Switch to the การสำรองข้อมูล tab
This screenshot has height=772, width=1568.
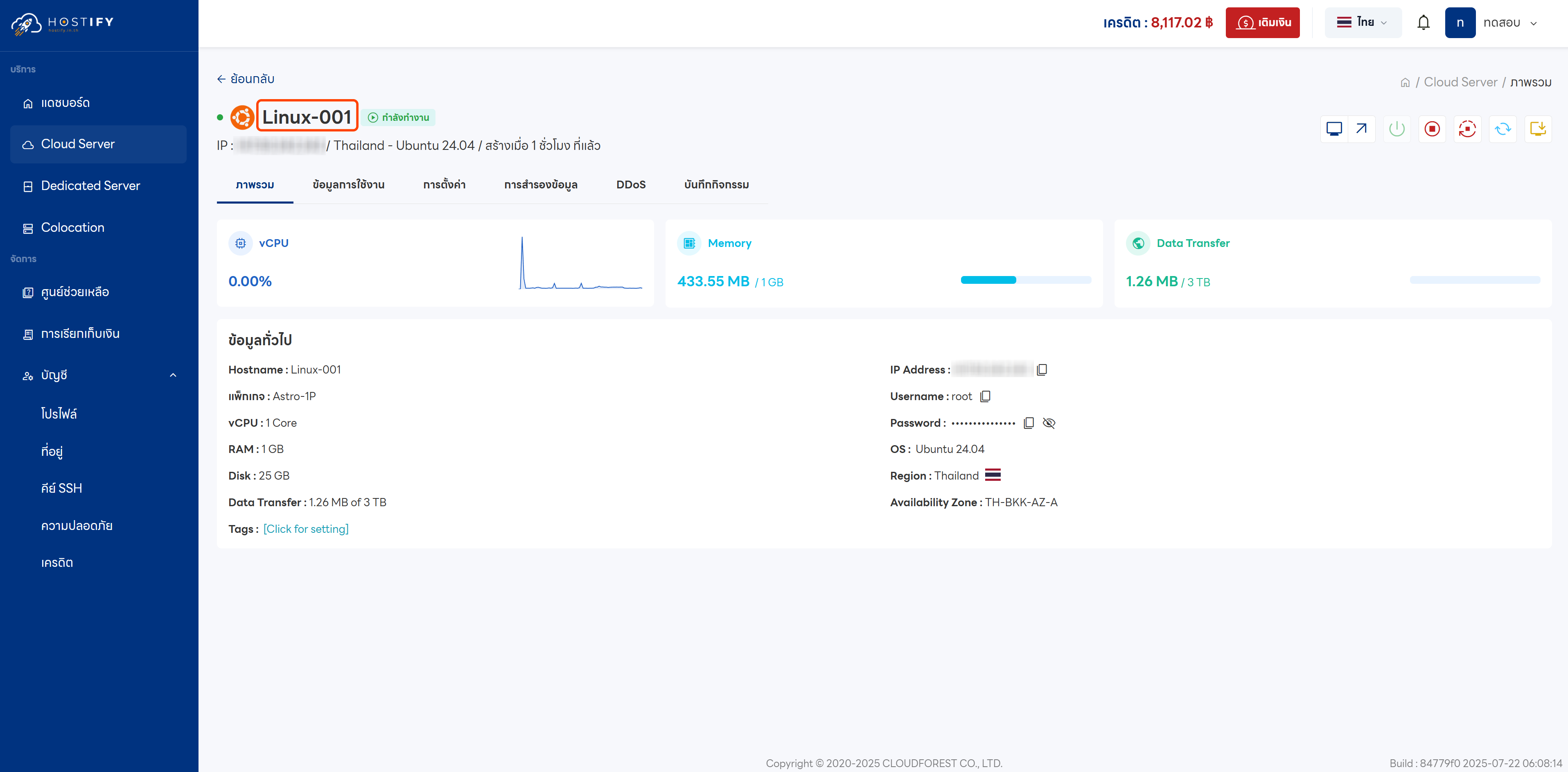tap(541, 185)
